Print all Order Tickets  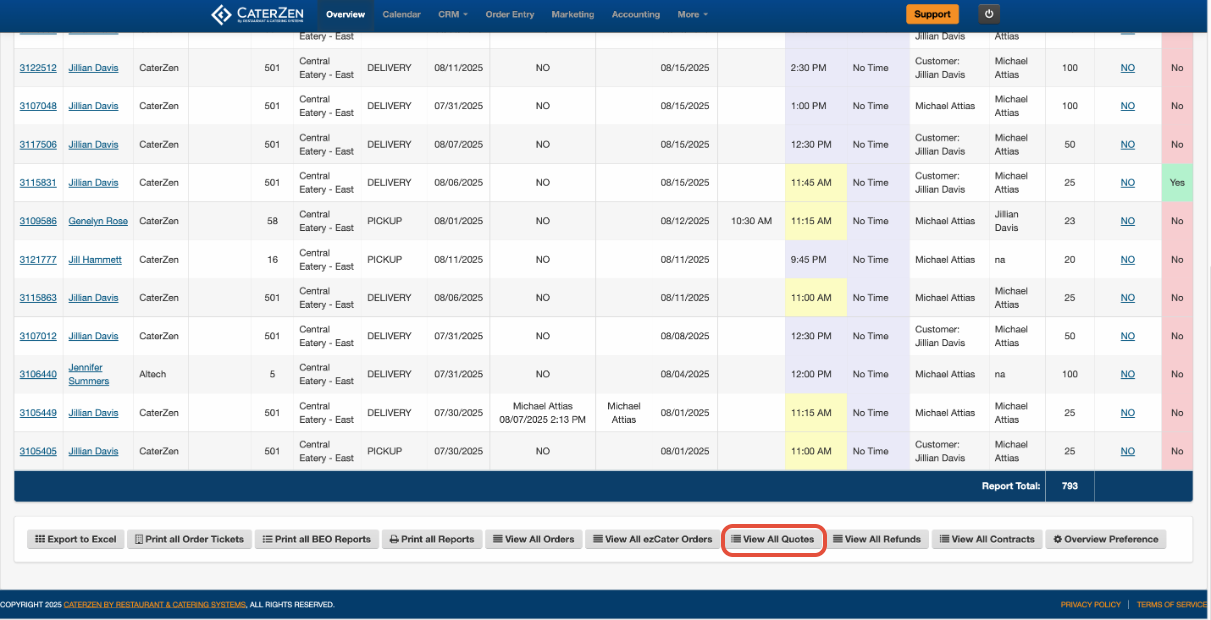189,539
